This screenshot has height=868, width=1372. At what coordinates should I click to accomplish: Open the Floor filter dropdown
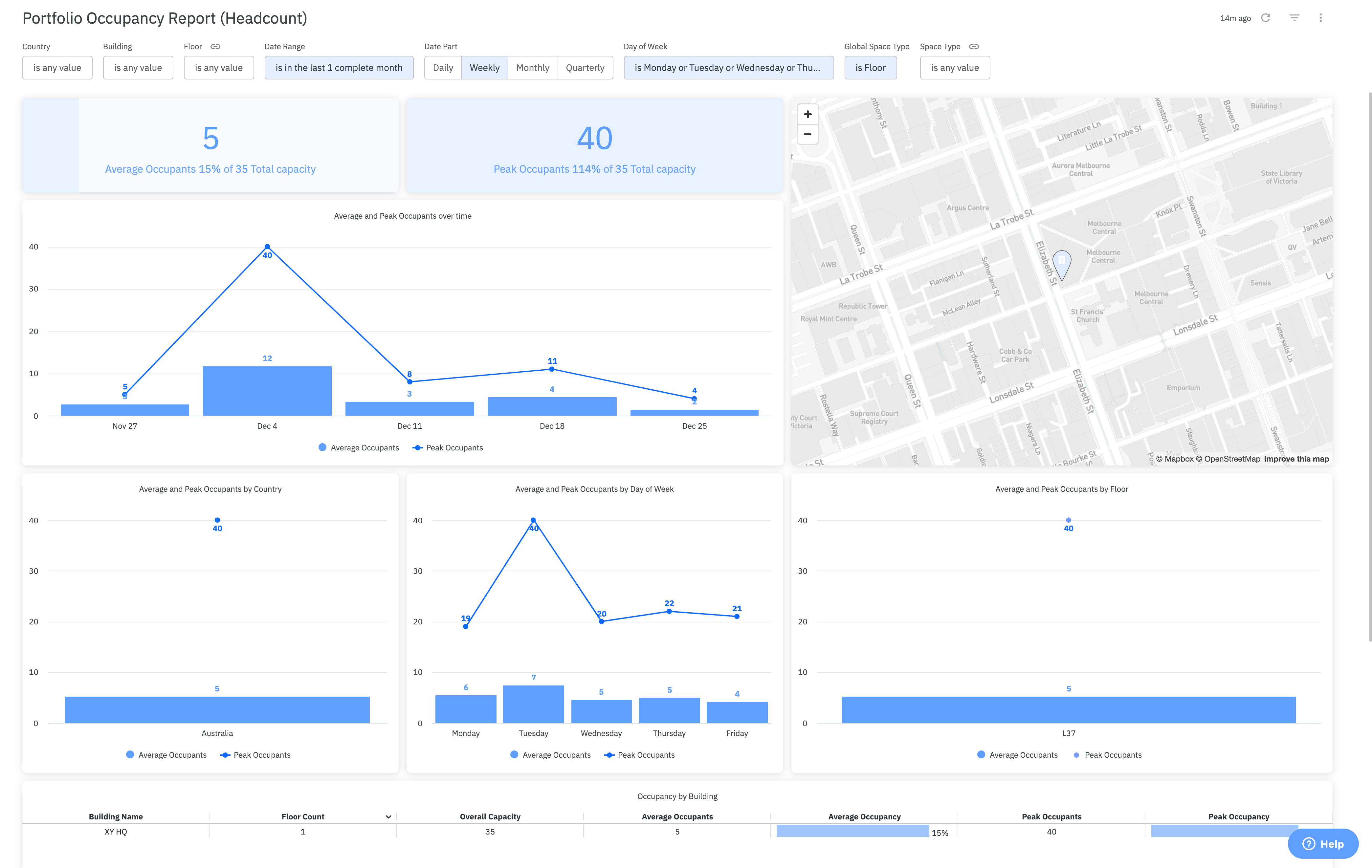pos(219,68)
